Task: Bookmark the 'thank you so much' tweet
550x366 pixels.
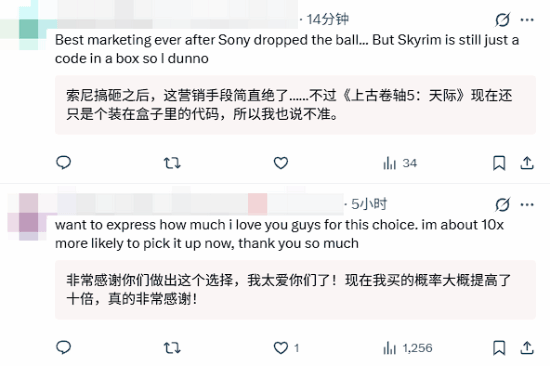Action: point(499,348)
